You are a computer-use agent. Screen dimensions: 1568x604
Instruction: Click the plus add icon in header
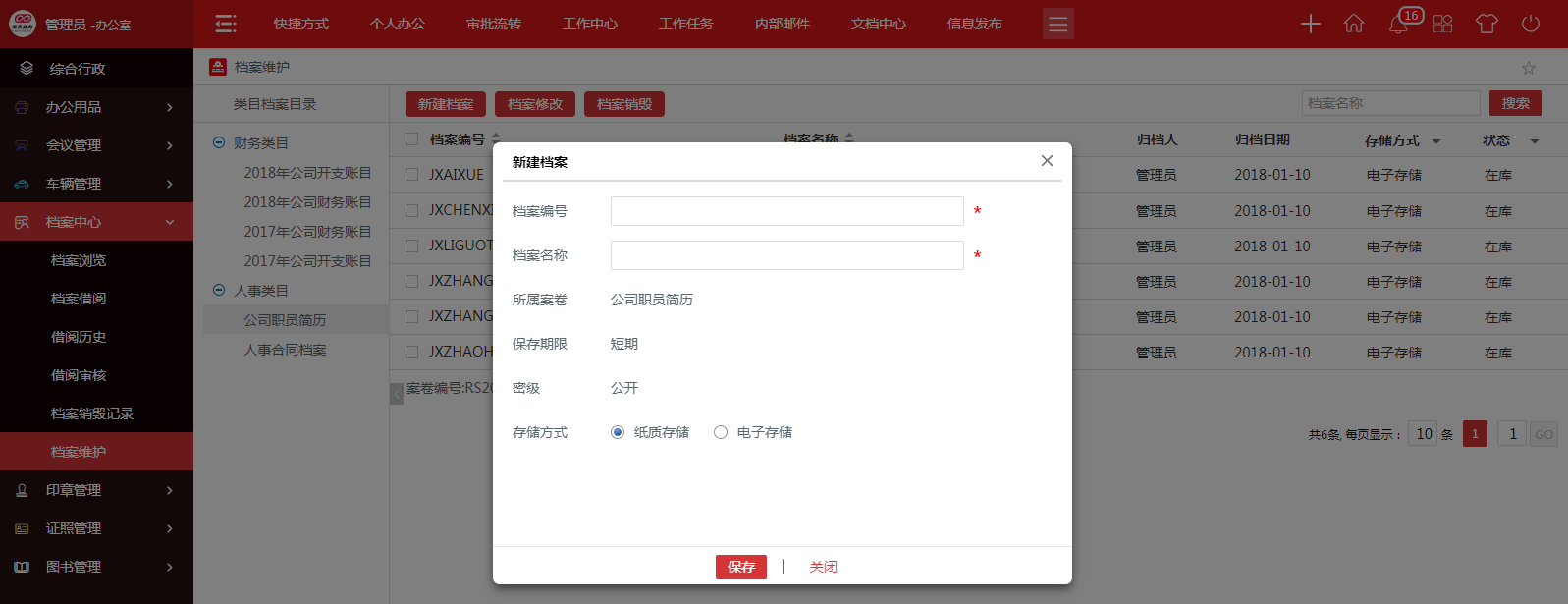[1311, 24]
